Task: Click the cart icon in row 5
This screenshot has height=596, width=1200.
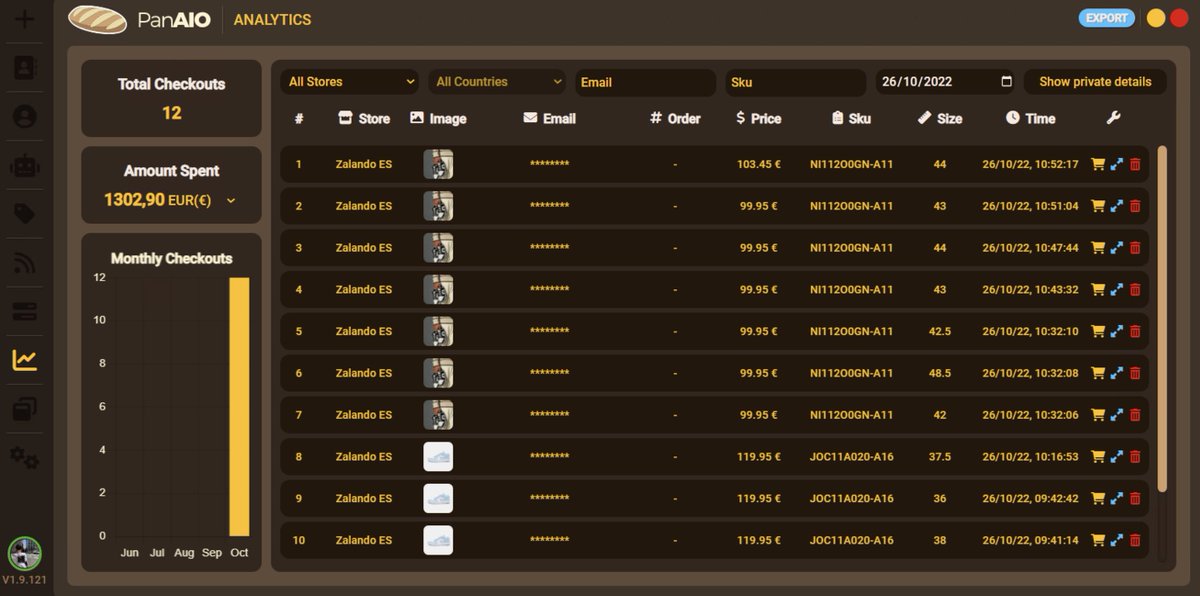Action: (1098, 331)
